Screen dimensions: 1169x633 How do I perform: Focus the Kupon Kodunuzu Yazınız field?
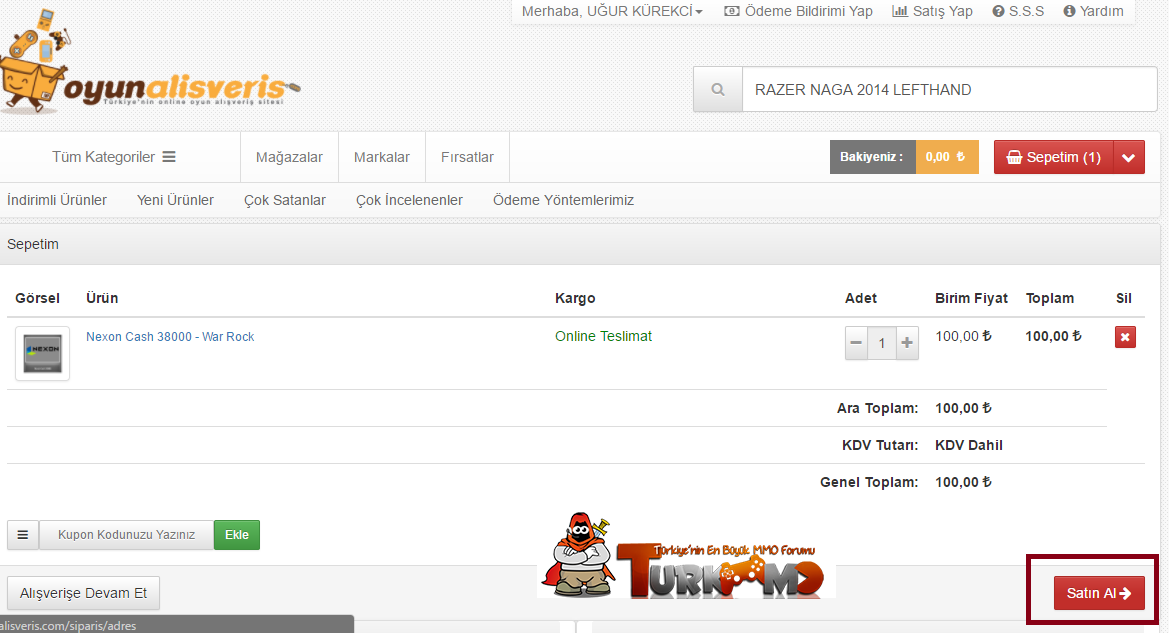click(126, 535)
